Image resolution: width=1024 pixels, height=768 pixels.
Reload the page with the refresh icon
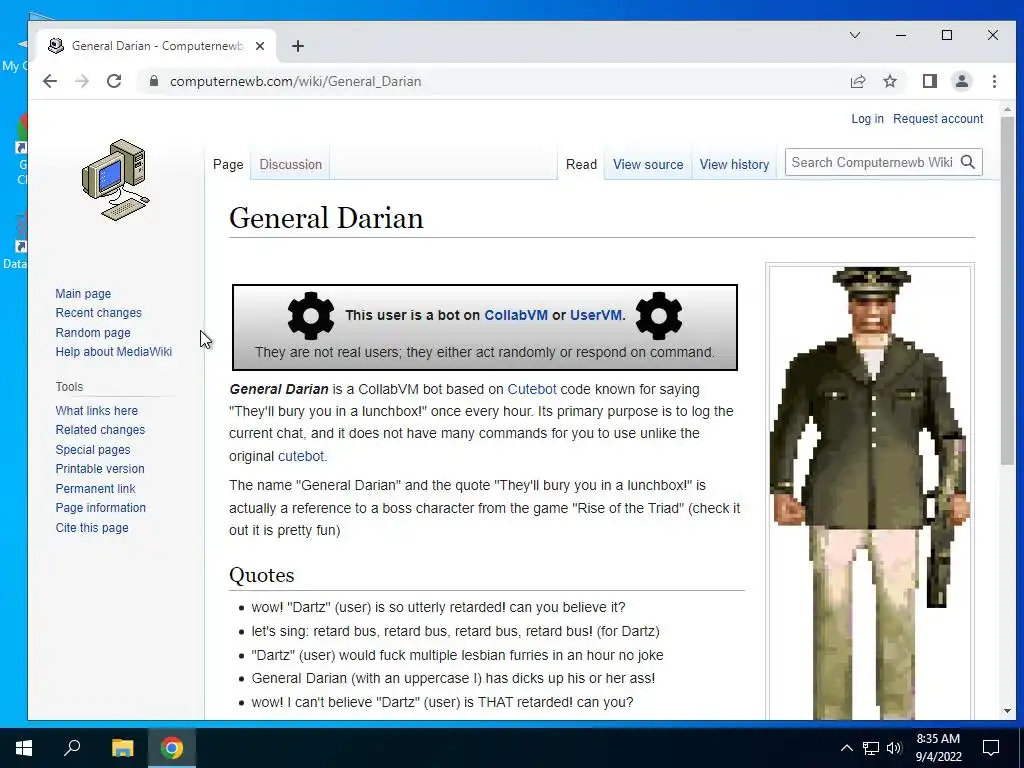pos(114,81)
